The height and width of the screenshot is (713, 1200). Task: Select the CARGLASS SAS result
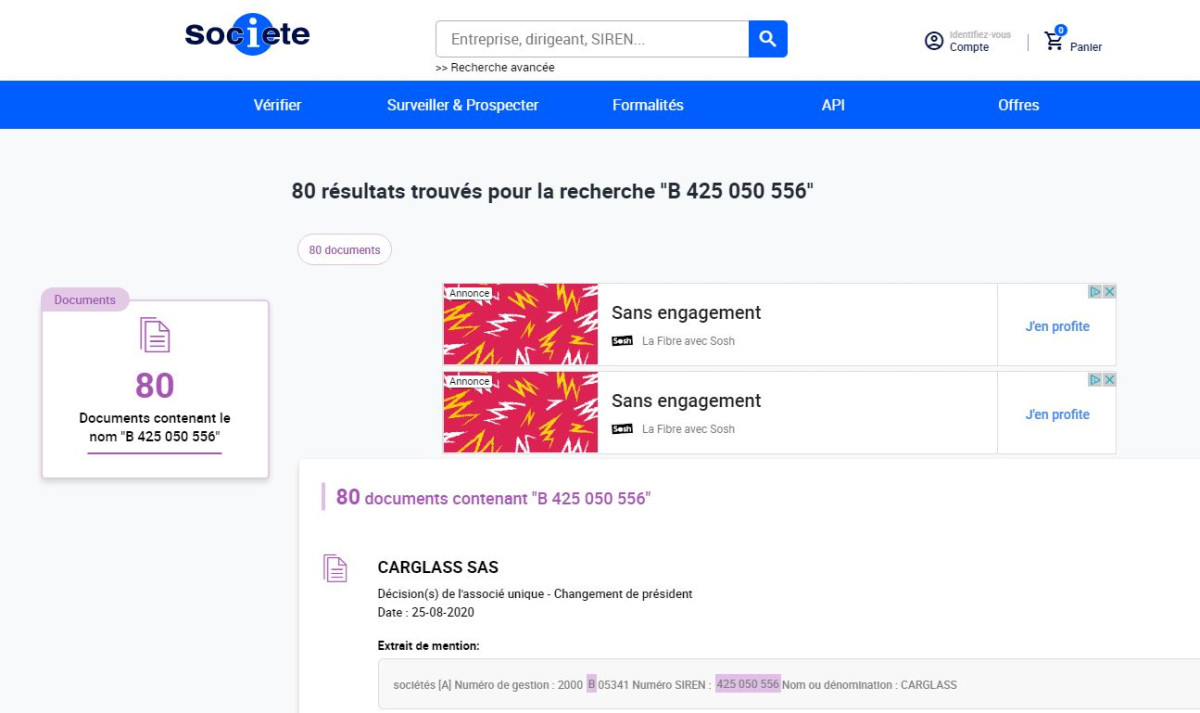point(438,567)
